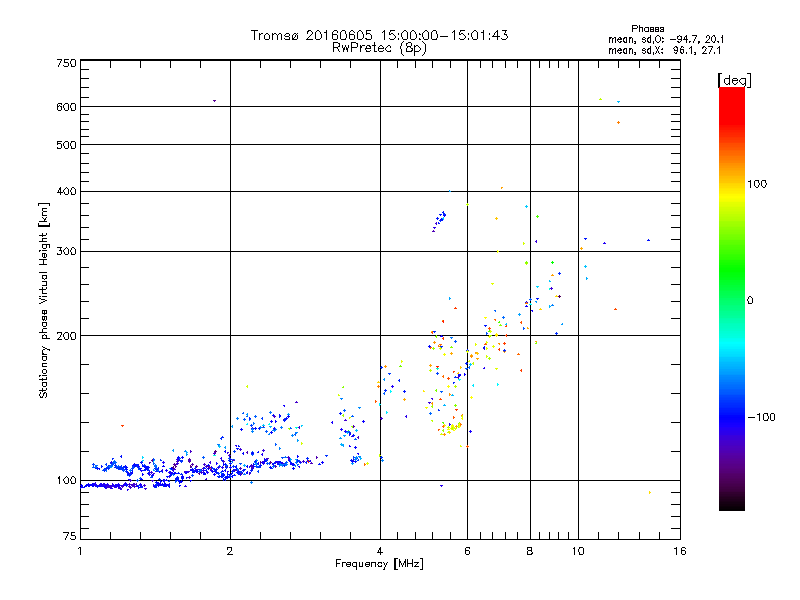Click the "Stationary phase Virtual Height [km]" axis title
This screenshot has width=800, height=600.
(44, 301)
